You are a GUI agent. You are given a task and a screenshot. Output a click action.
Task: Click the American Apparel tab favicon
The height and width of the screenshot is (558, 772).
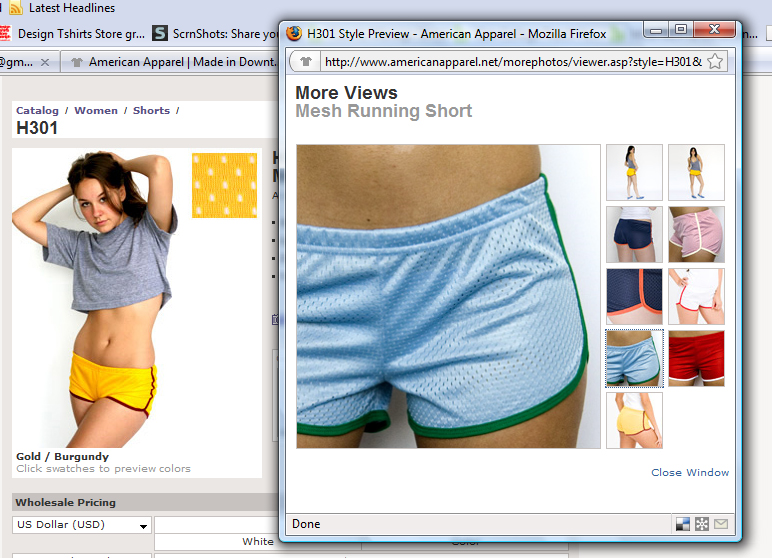[77, 62]
